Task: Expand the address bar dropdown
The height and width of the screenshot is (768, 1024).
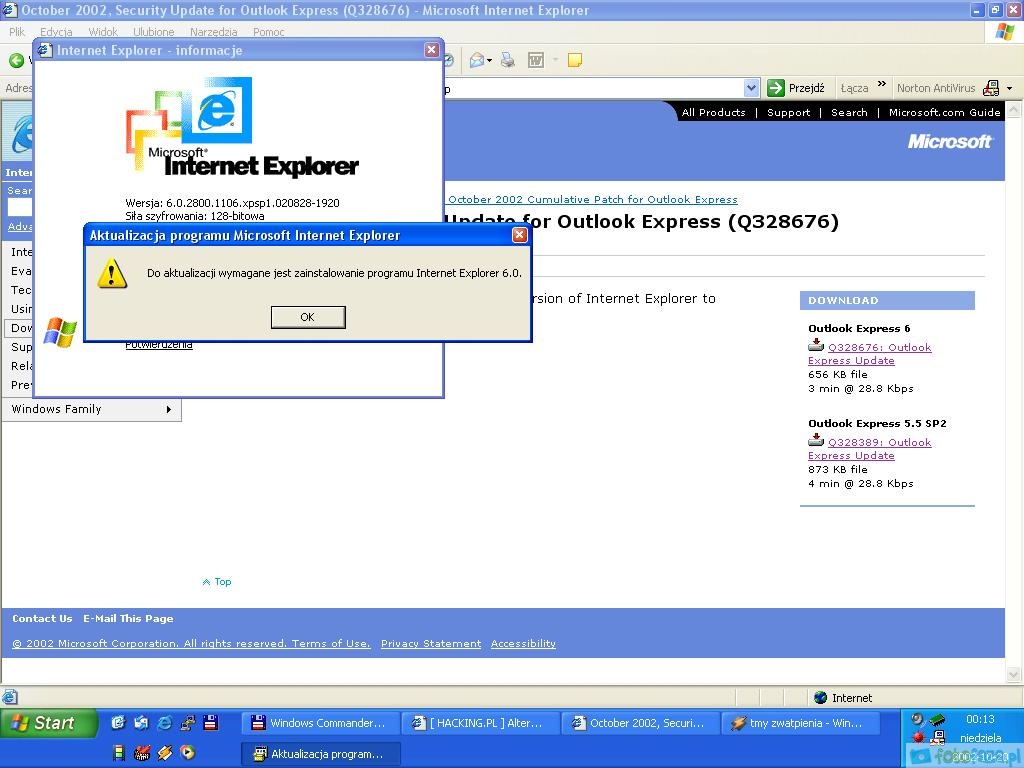Action: pos(751,88)
